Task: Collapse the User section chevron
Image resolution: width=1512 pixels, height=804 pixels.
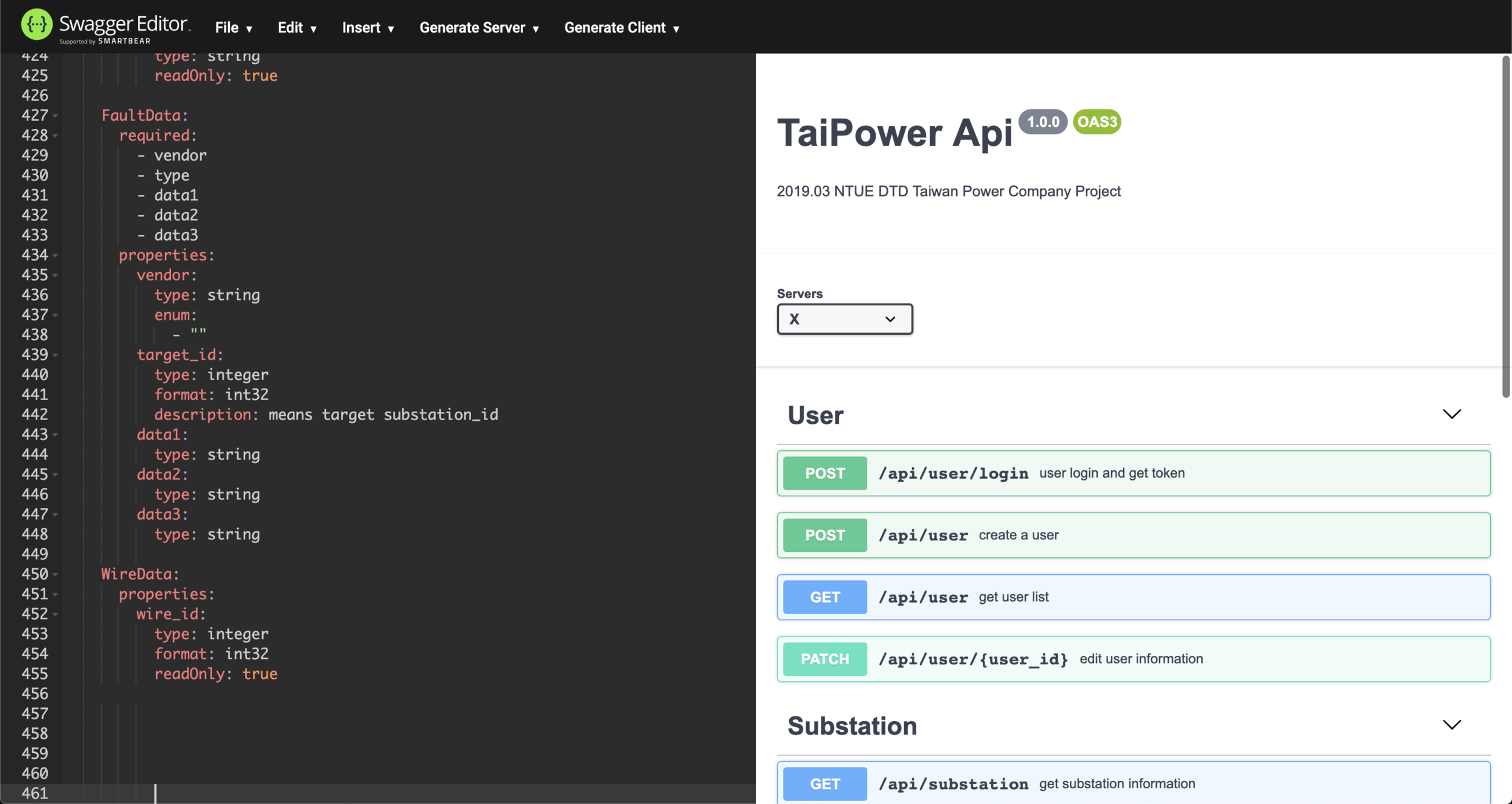Action: (x=1452, y=414)
